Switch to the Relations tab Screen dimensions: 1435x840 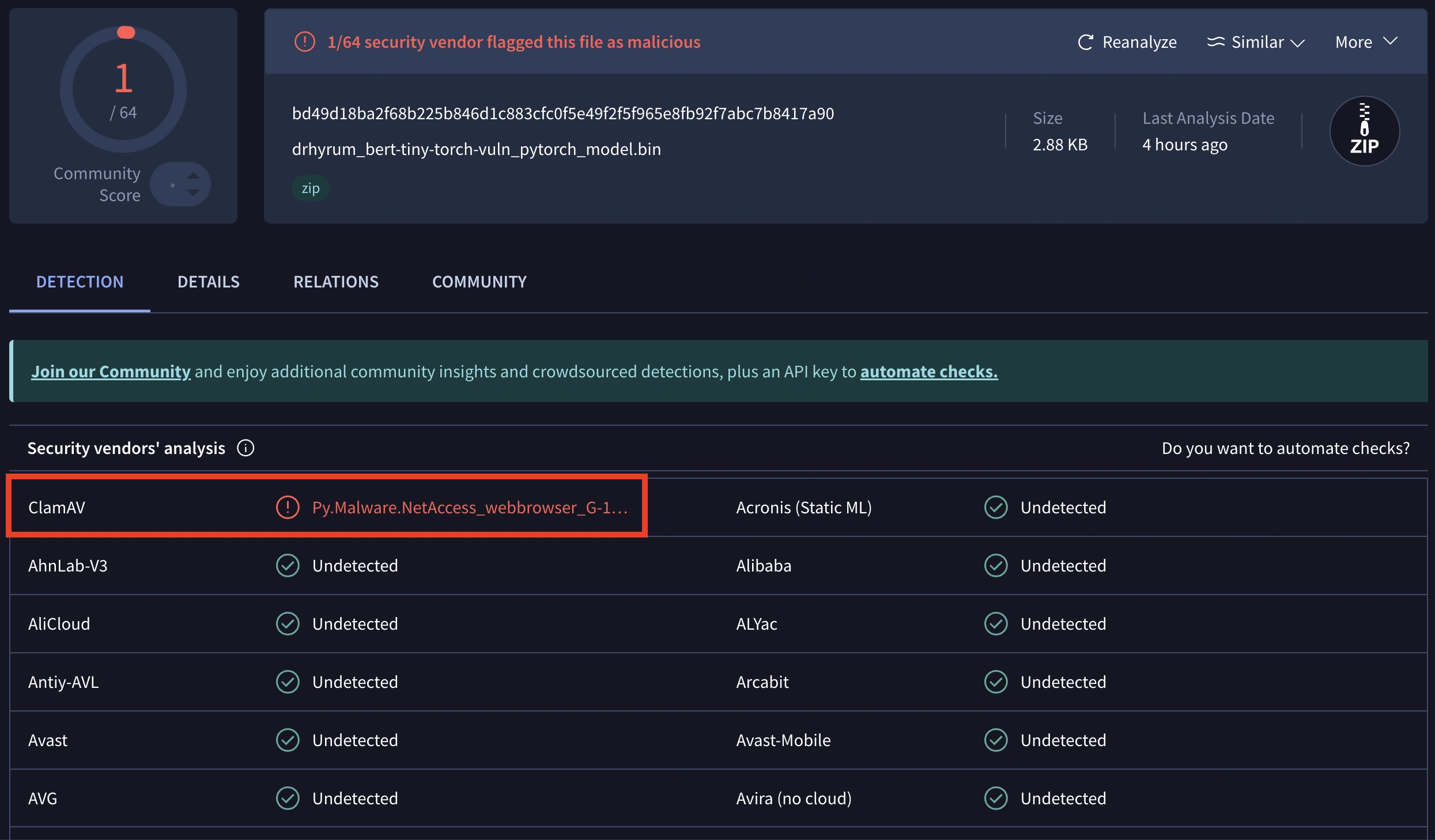click(336, 282)
